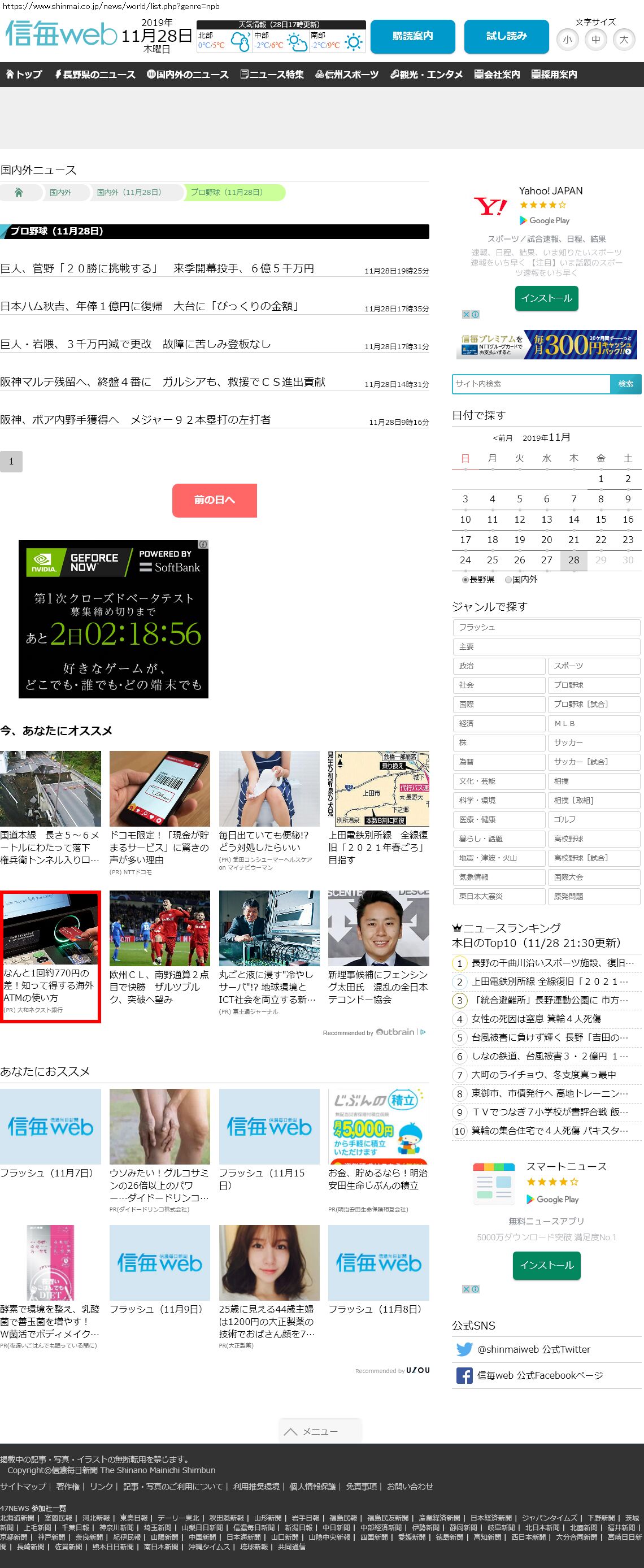Select the 国内外 radio button
The image size is (644, 1568).
click(508, 580)
